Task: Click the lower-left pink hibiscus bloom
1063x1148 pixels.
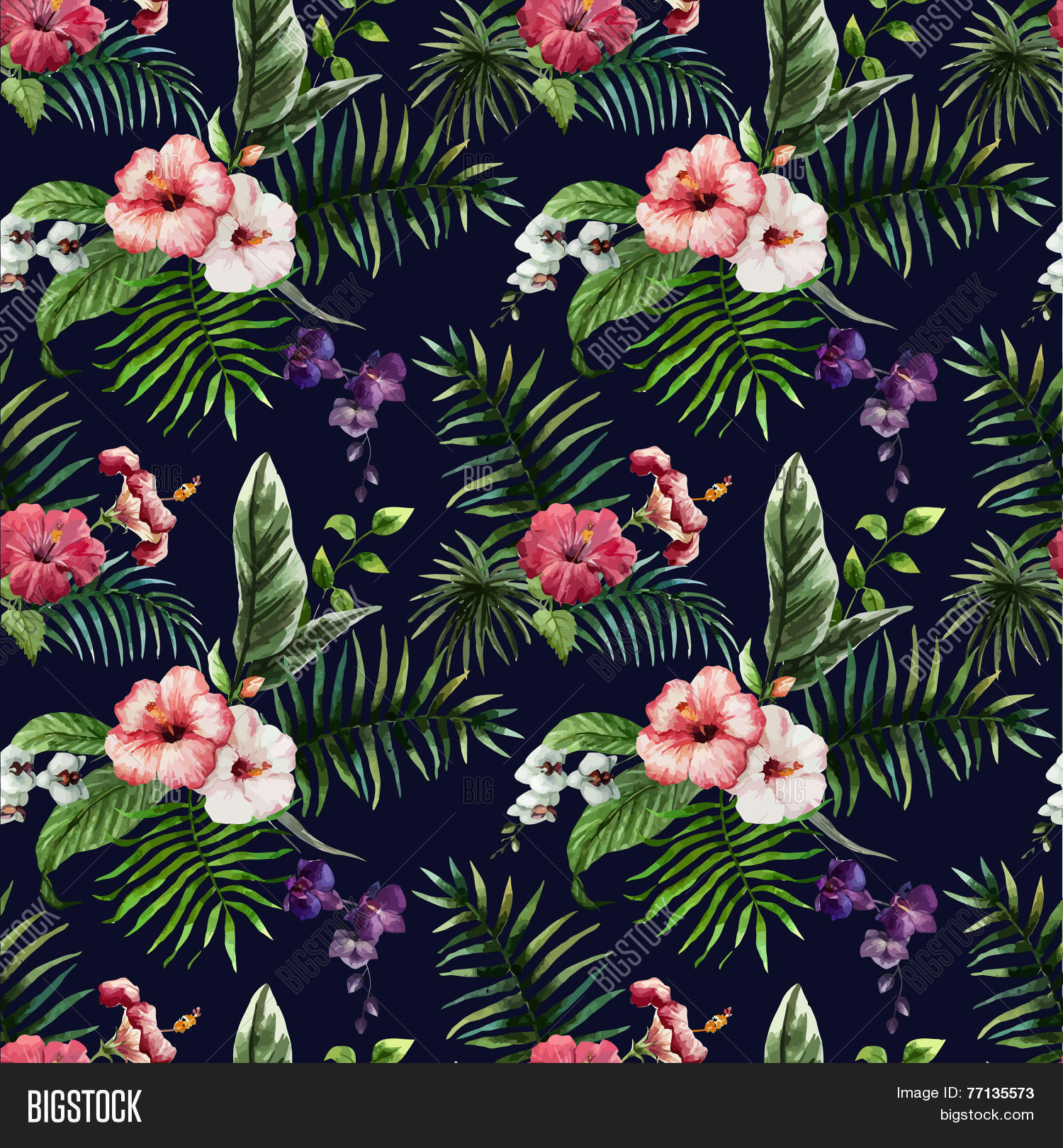Action: (169, 726)
